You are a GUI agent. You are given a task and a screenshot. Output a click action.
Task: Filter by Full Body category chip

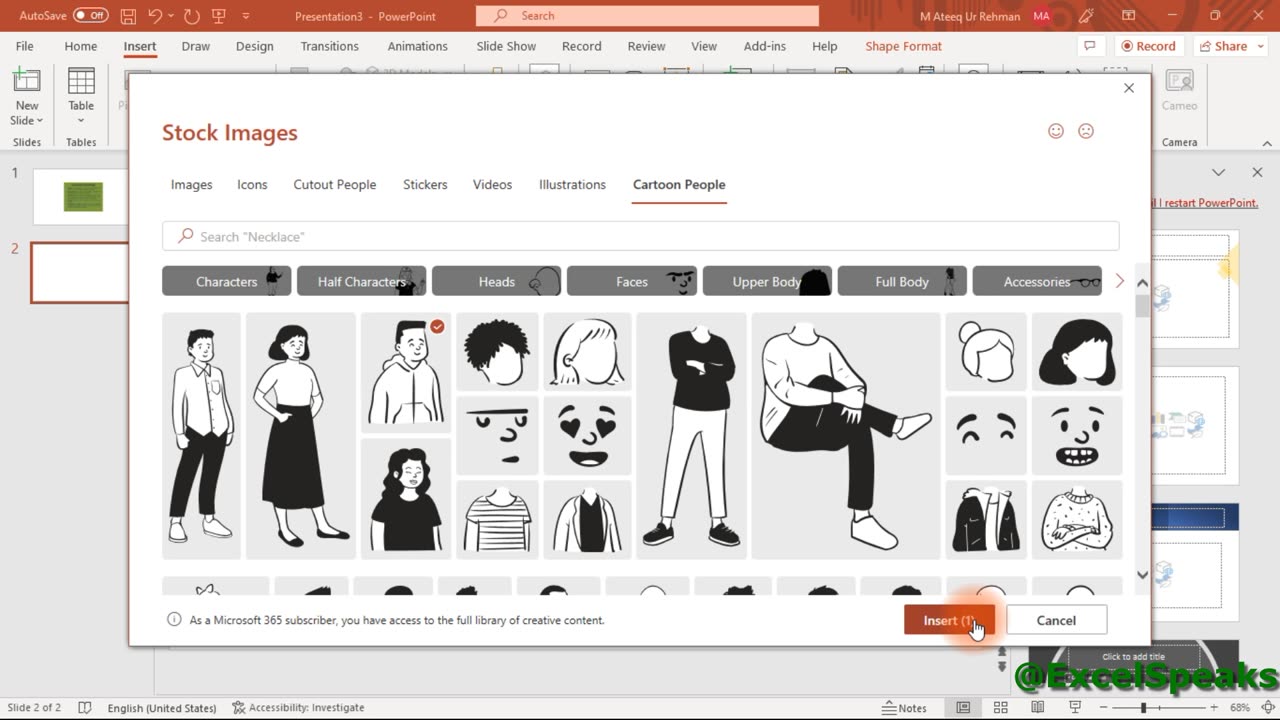902,281
